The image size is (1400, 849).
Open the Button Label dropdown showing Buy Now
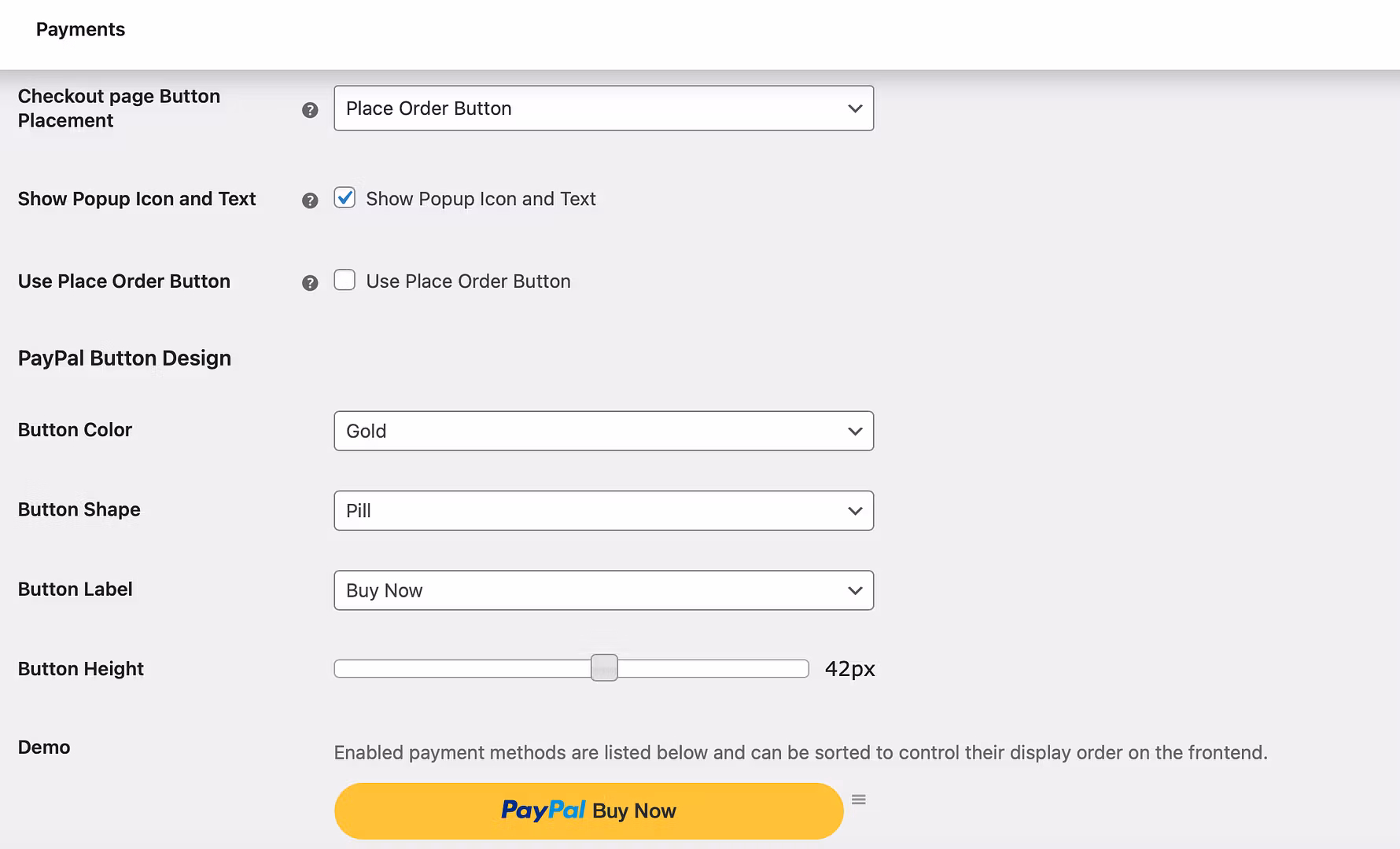603,590
